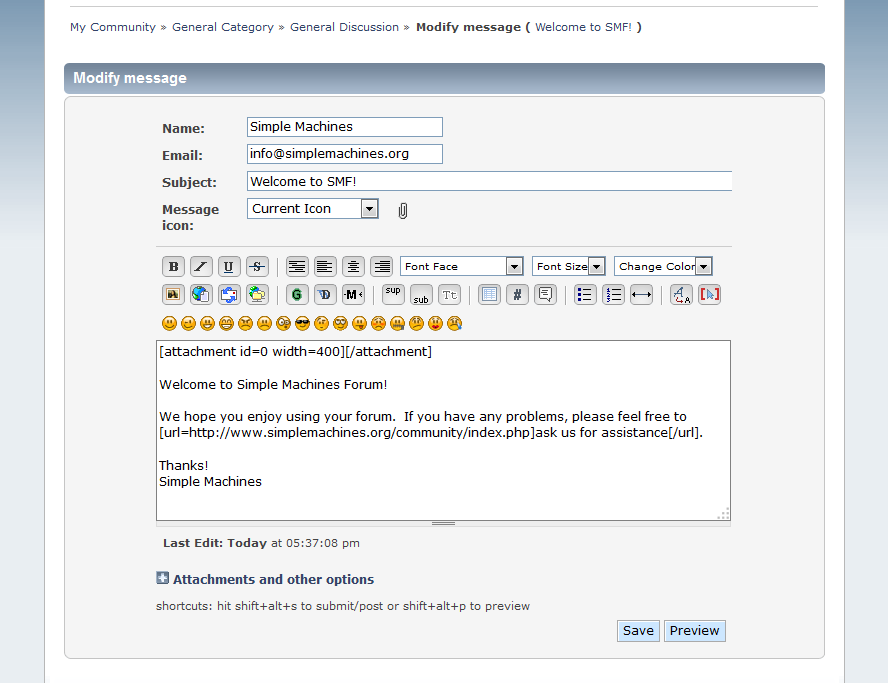The image size is (888, 683).
Task: Insert a table
Action: 489,294
